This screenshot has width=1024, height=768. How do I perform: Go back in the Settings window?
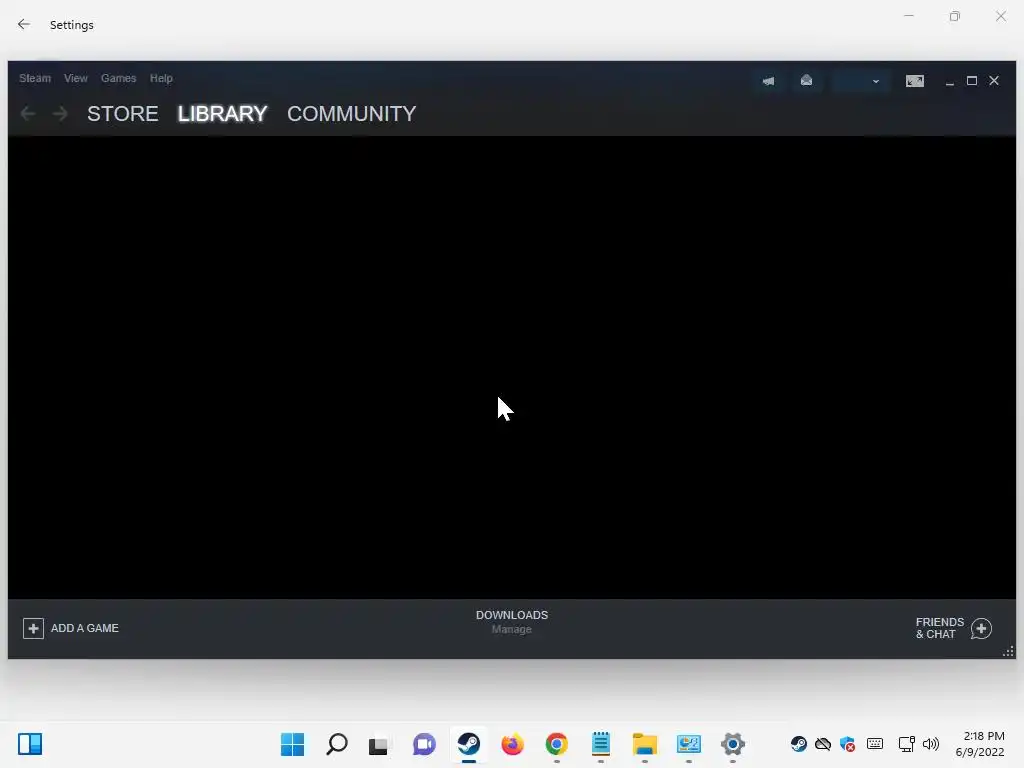(x=24, y=24)
